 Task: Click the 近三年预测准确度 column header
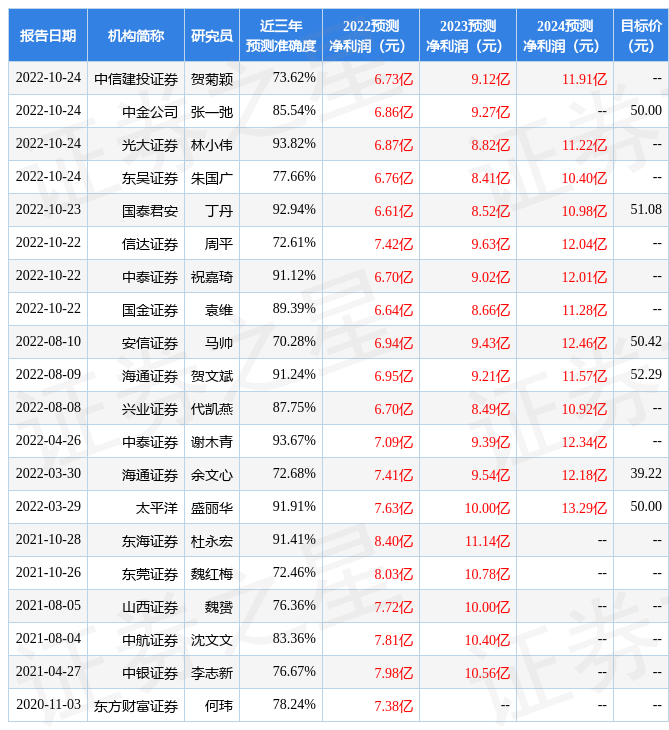pyautogui.click(x=281, y=35)
